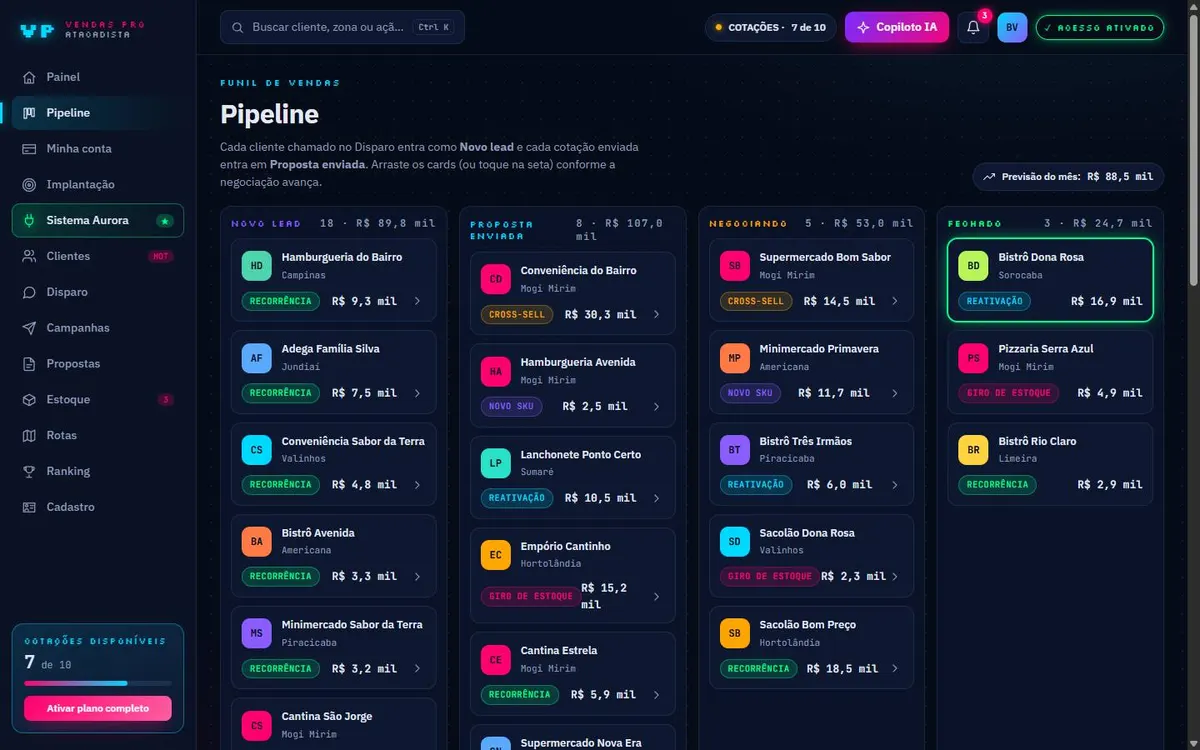The height and width of the screenshot is (750, 1200).
Task: Click R$ 4,9 mil on Pizzaria Serra Azul
Action: tap(1110, 393)
